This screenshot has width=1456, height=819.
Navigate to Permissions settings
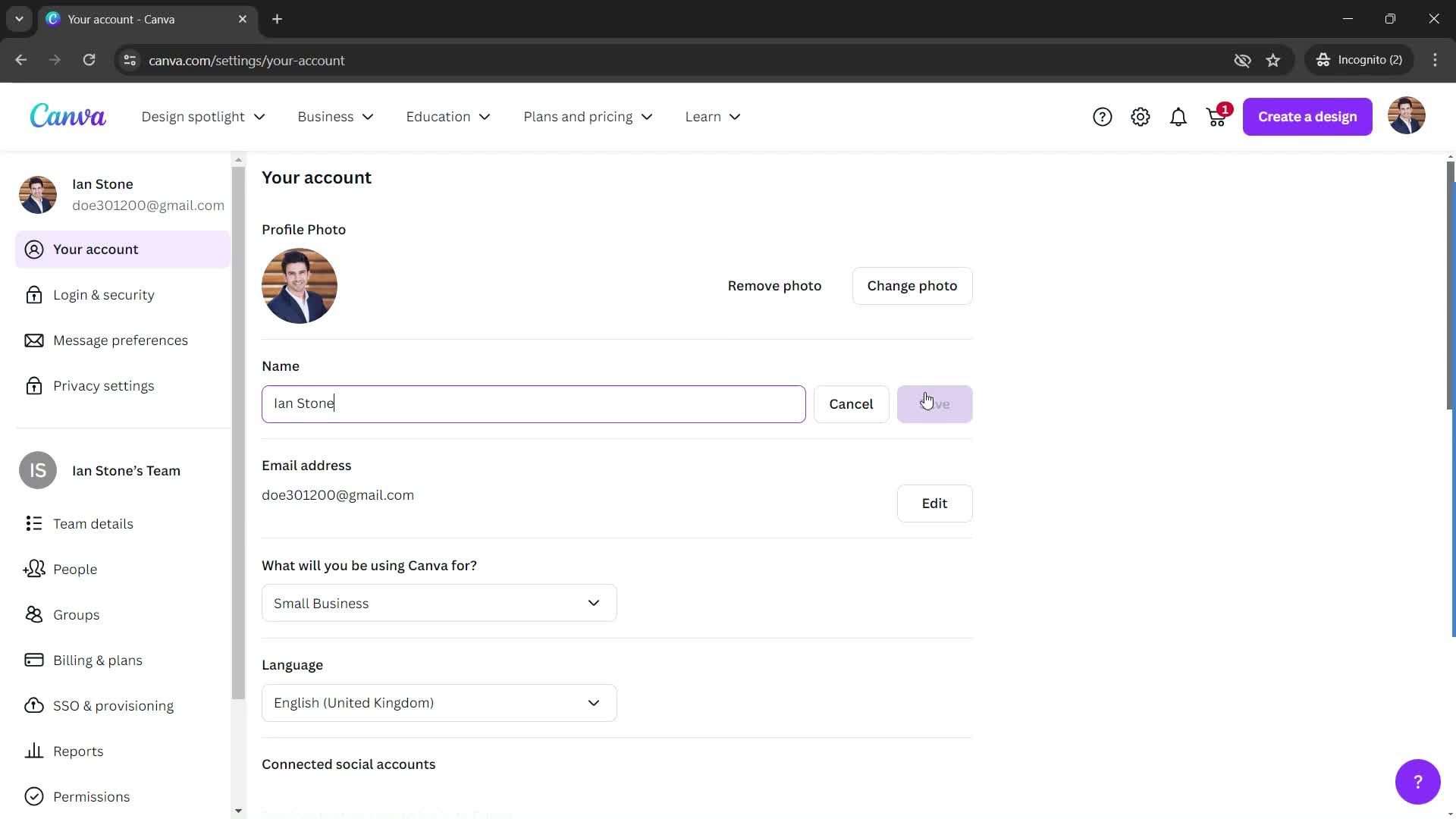[91, 796]
